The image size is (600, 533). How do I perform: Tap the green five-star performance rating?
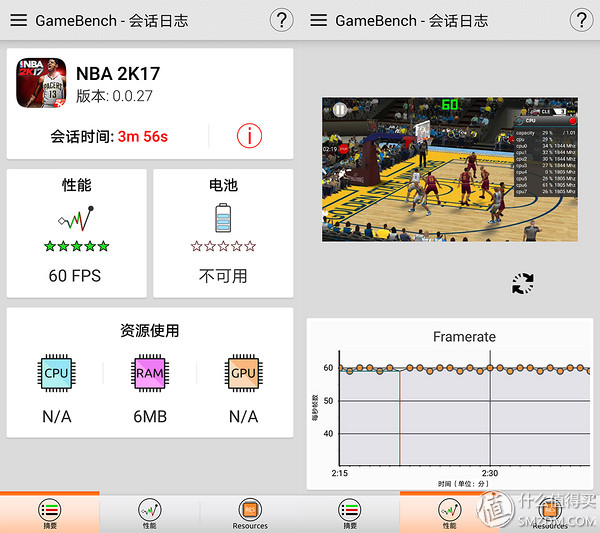pos(77,246)
